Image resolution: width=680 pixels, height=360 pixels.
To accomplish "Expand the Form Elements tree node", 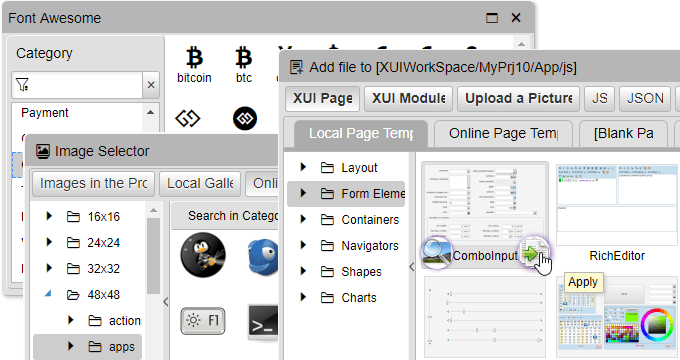I will click(x=303, y=193).
